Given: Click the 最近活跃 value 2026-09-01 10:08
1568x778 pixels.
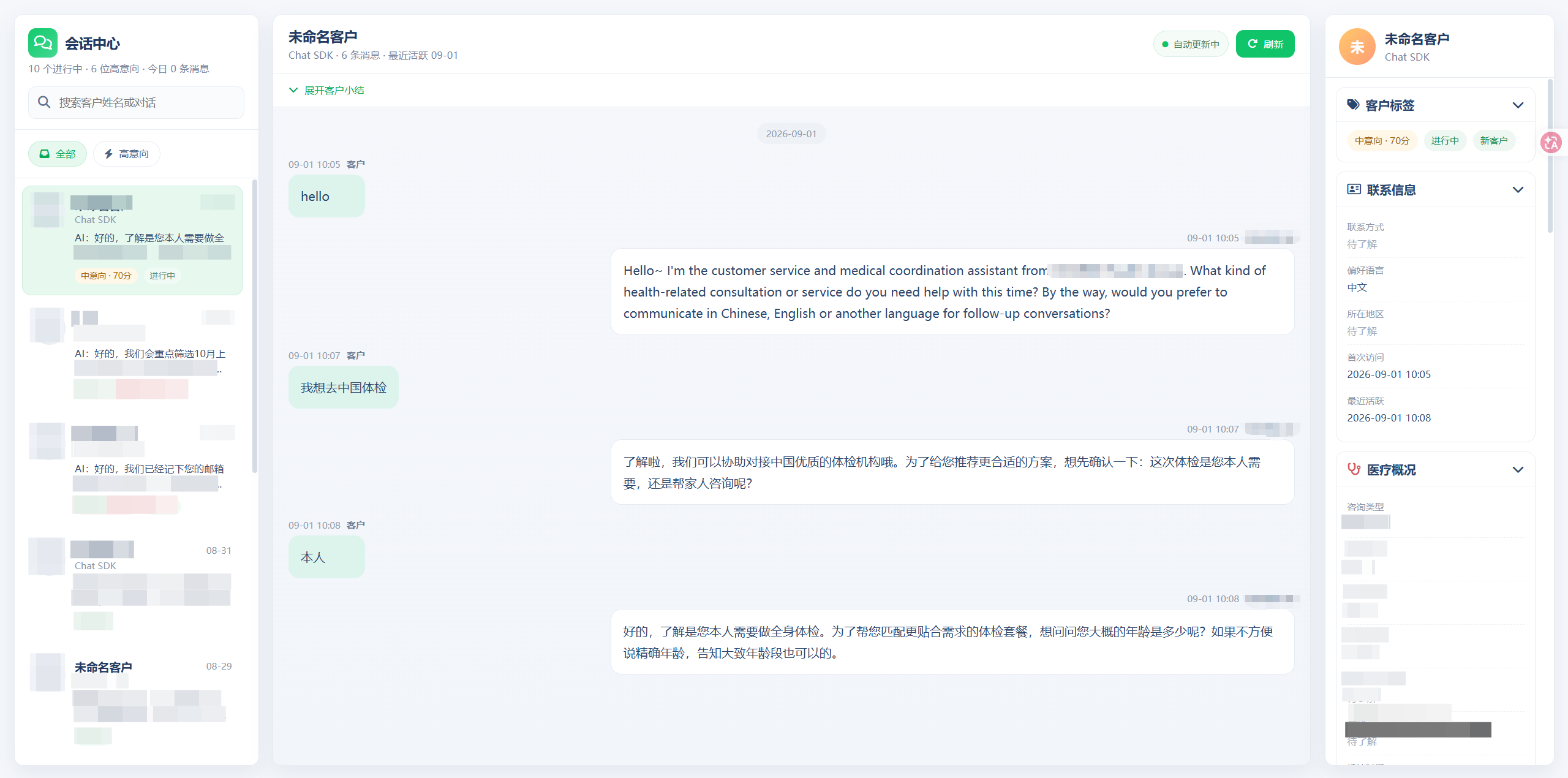Looking at the screenshot, I should (1389, 418).
